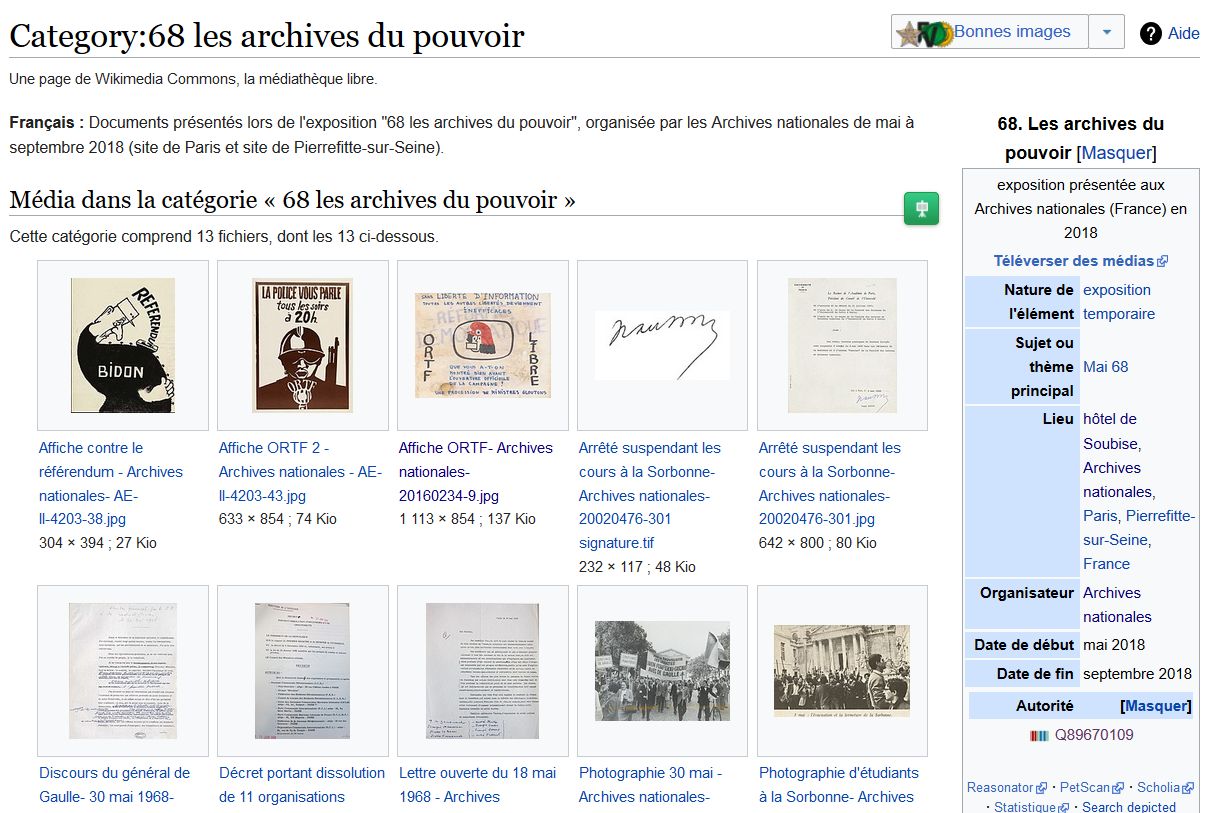This screenshot has height=813, width=1215.
Task: Open Photographie d'étudiants à la Sorbonne link
Action: 839,785
